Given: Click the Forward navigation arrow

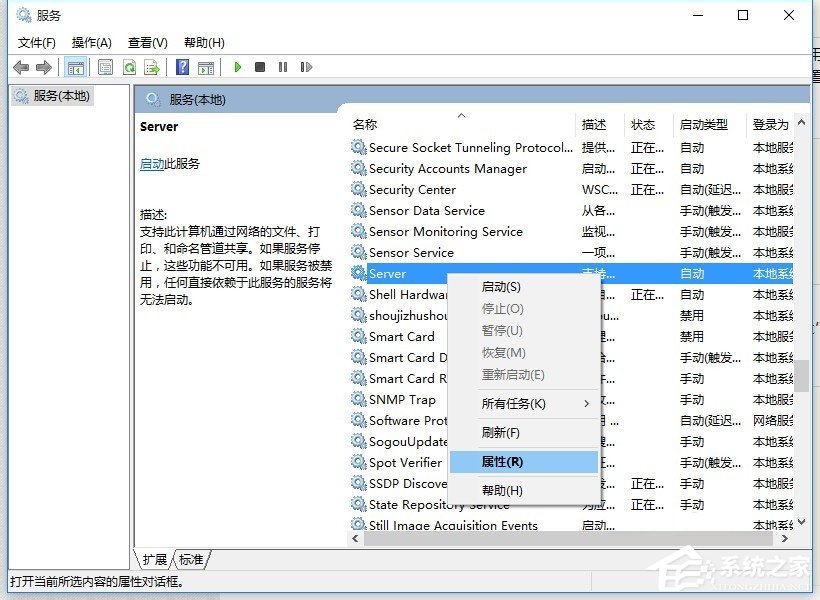Looking at the screenshot, I should pos(44,67).
